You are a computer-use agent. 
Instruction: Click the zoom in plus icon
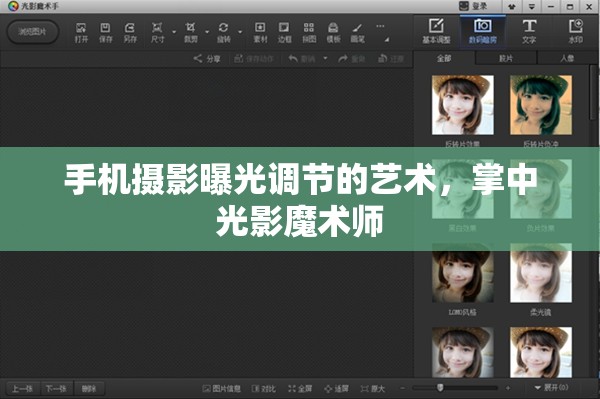[508, 388]
